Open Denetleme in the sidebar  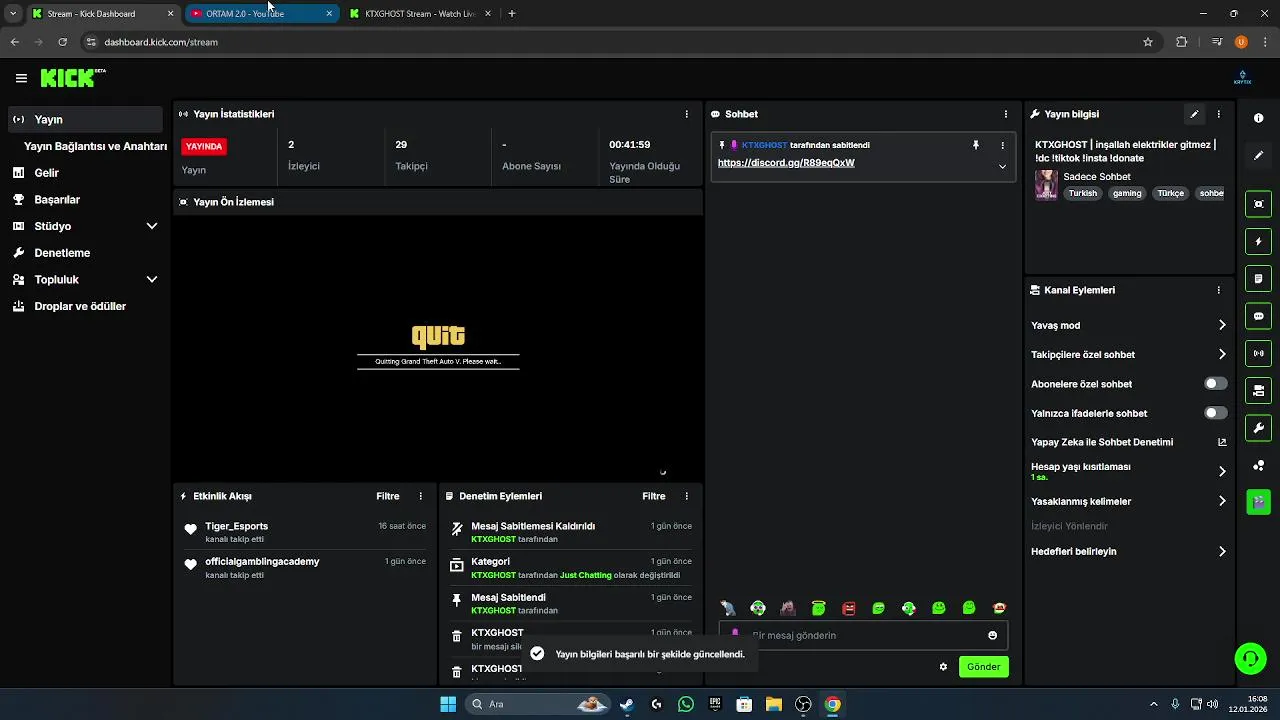[85, 253]
